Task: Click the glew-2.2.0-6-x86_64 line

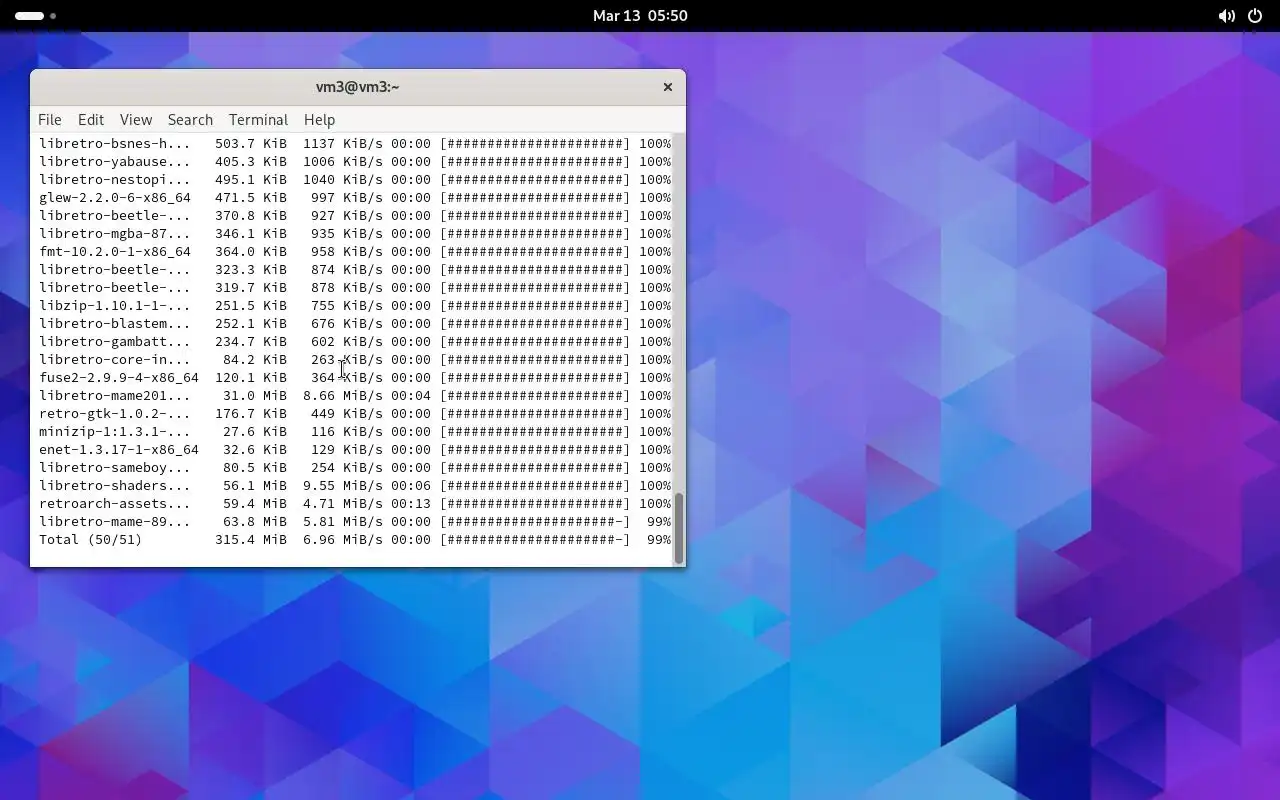Action: tap(355, 197)
